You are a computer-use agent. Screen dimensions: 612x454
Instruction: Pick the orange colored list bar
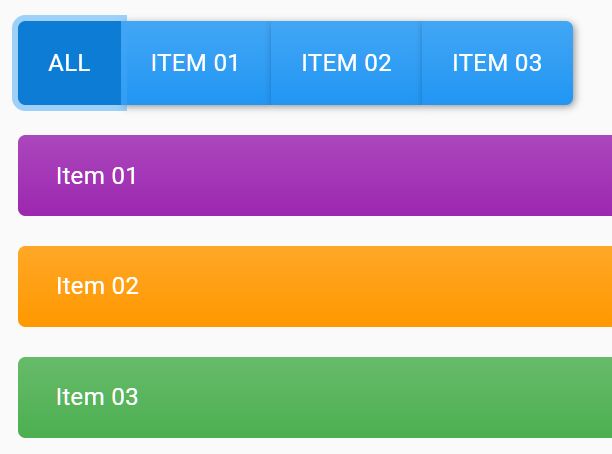[x=315, y=286]
